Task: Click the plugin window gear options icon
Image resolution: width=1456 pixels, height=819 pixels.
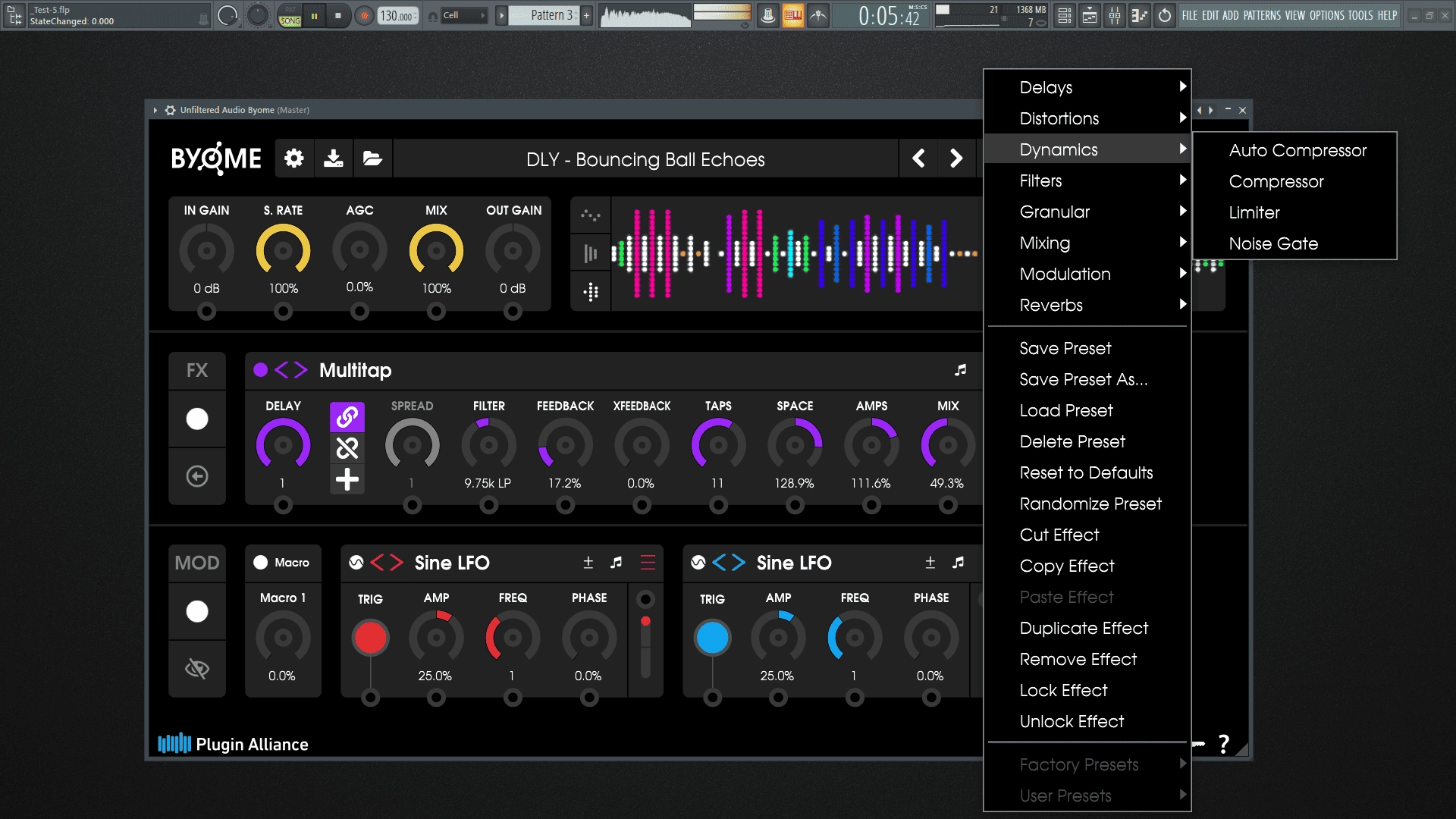Action: click(170, 110)
